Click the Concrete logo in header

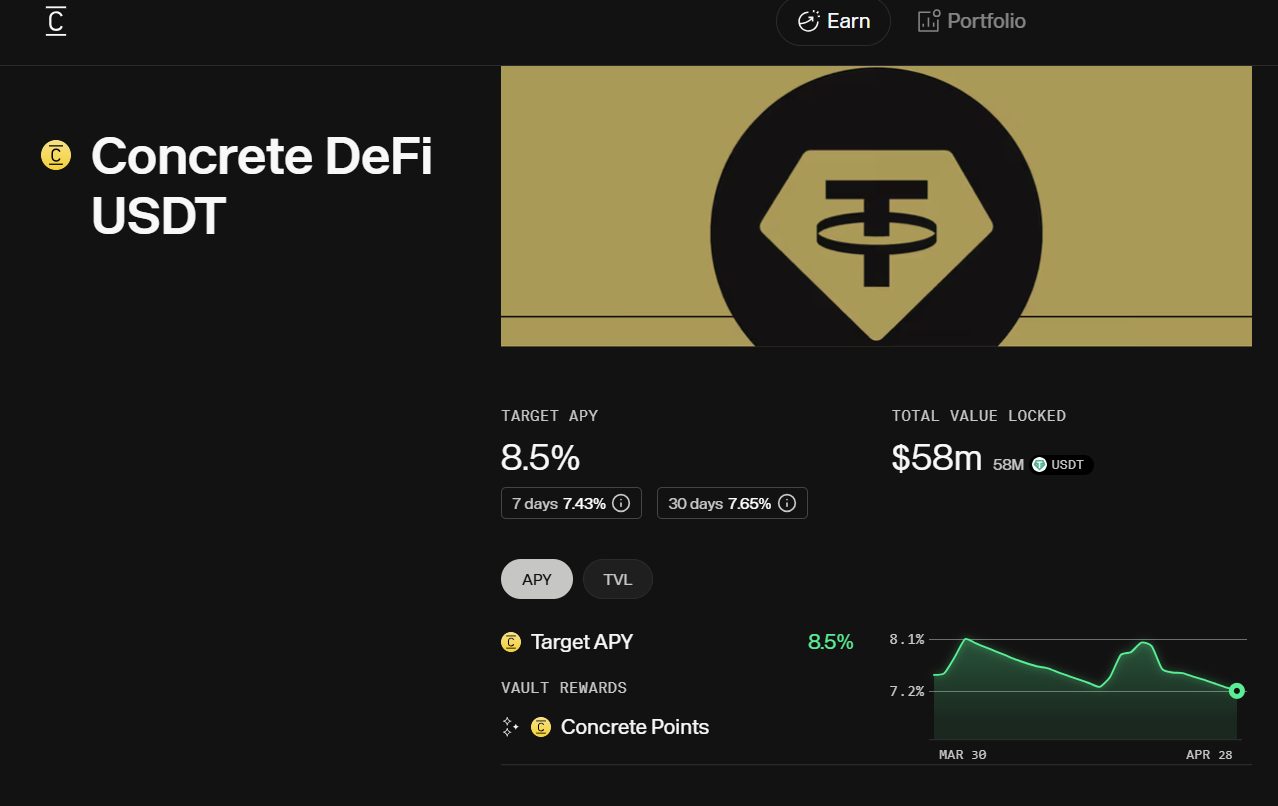pos(56,21)
